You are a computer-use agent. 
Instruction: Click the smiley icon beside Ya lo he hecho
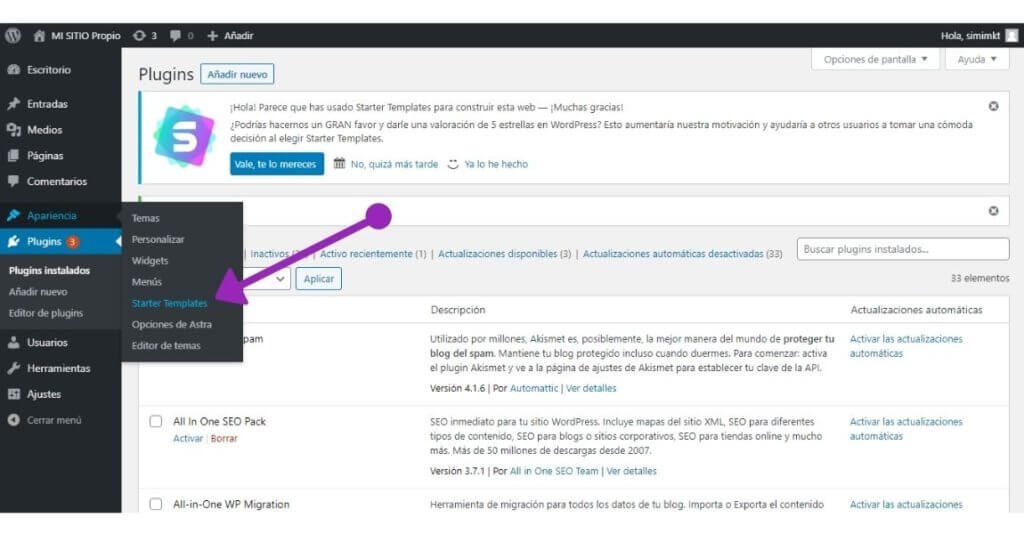click(x=453, y=165)
